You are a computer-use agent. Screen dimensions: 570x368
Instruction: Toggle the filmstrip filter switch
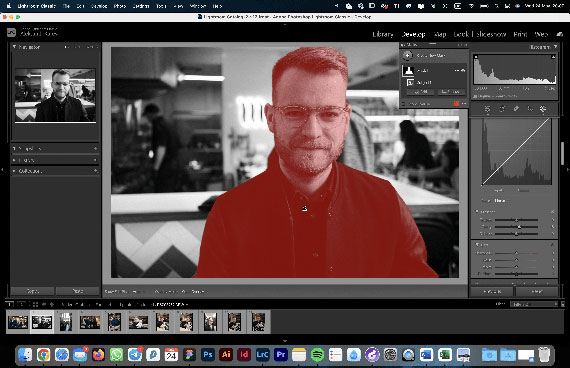click(563, 304)
